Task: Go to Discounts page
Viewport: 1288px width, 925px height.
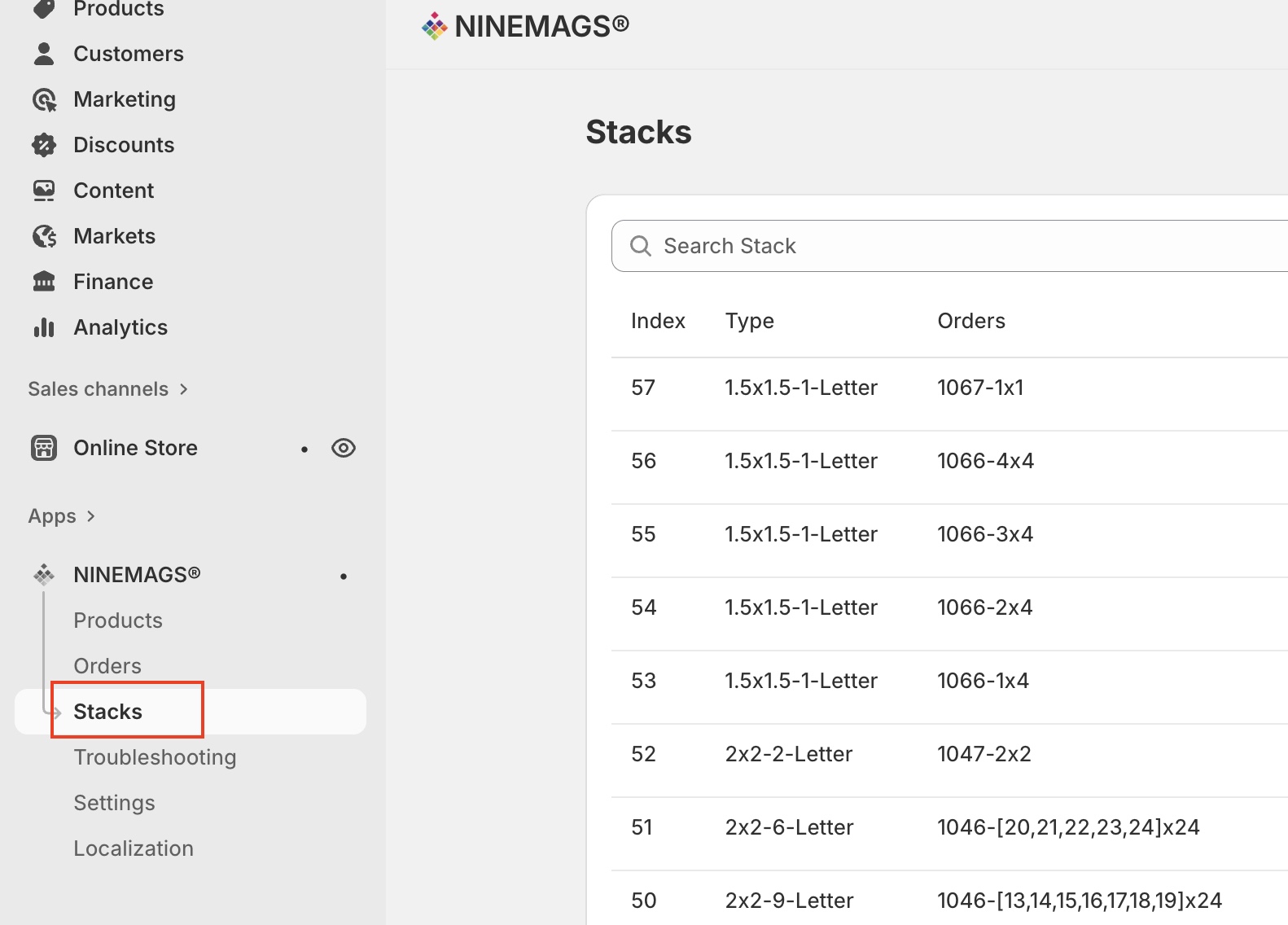Action: (124, 145)
